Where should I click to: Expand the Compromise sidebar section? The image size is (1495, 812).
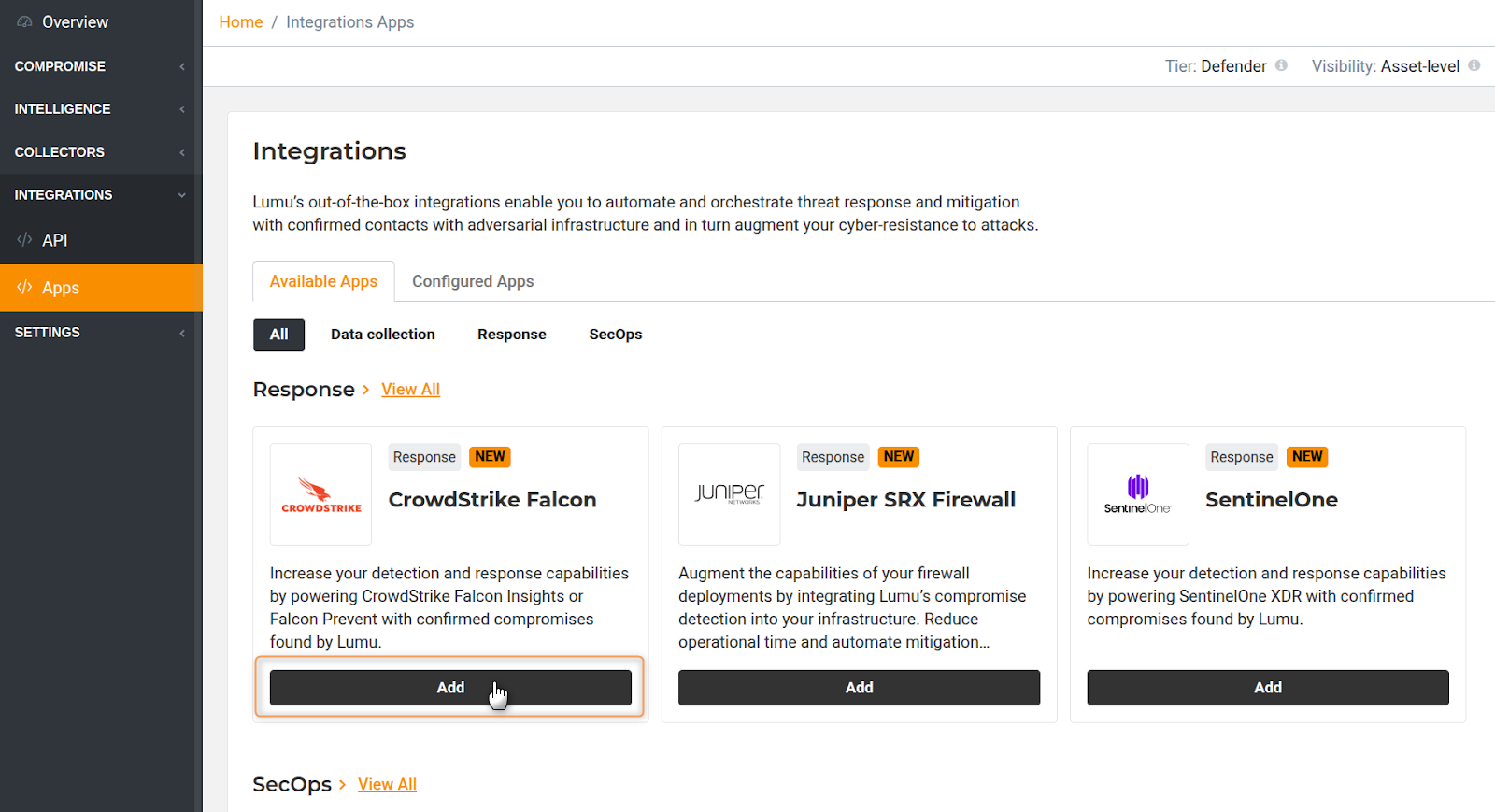click(x=100, y=66)
